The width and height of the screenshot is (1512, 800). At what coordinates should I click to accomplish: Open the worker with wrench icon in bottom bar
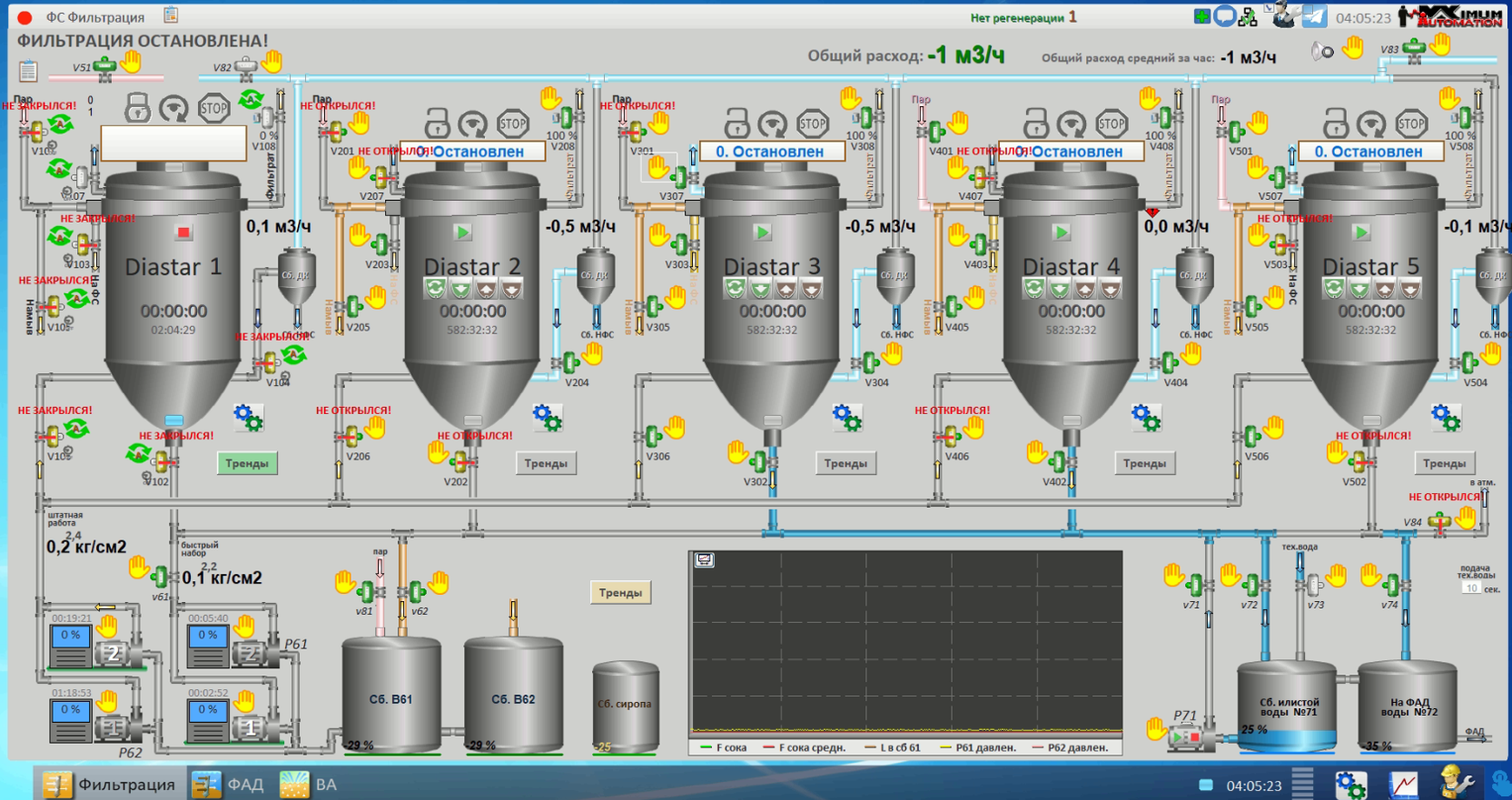tap(1456, 783)
